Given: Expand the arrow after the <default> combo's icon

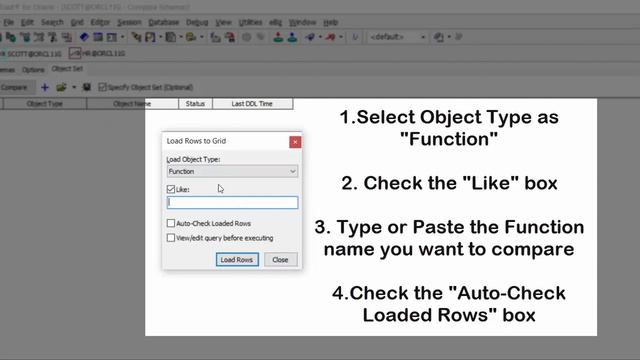Looking at the screenshot, I should point(449,37).
